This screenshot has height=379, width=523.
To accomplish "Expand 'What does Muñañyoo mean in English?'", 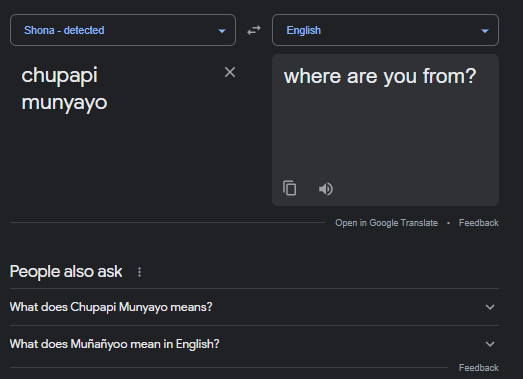I will pyautogui.click(x=254, y=344).
